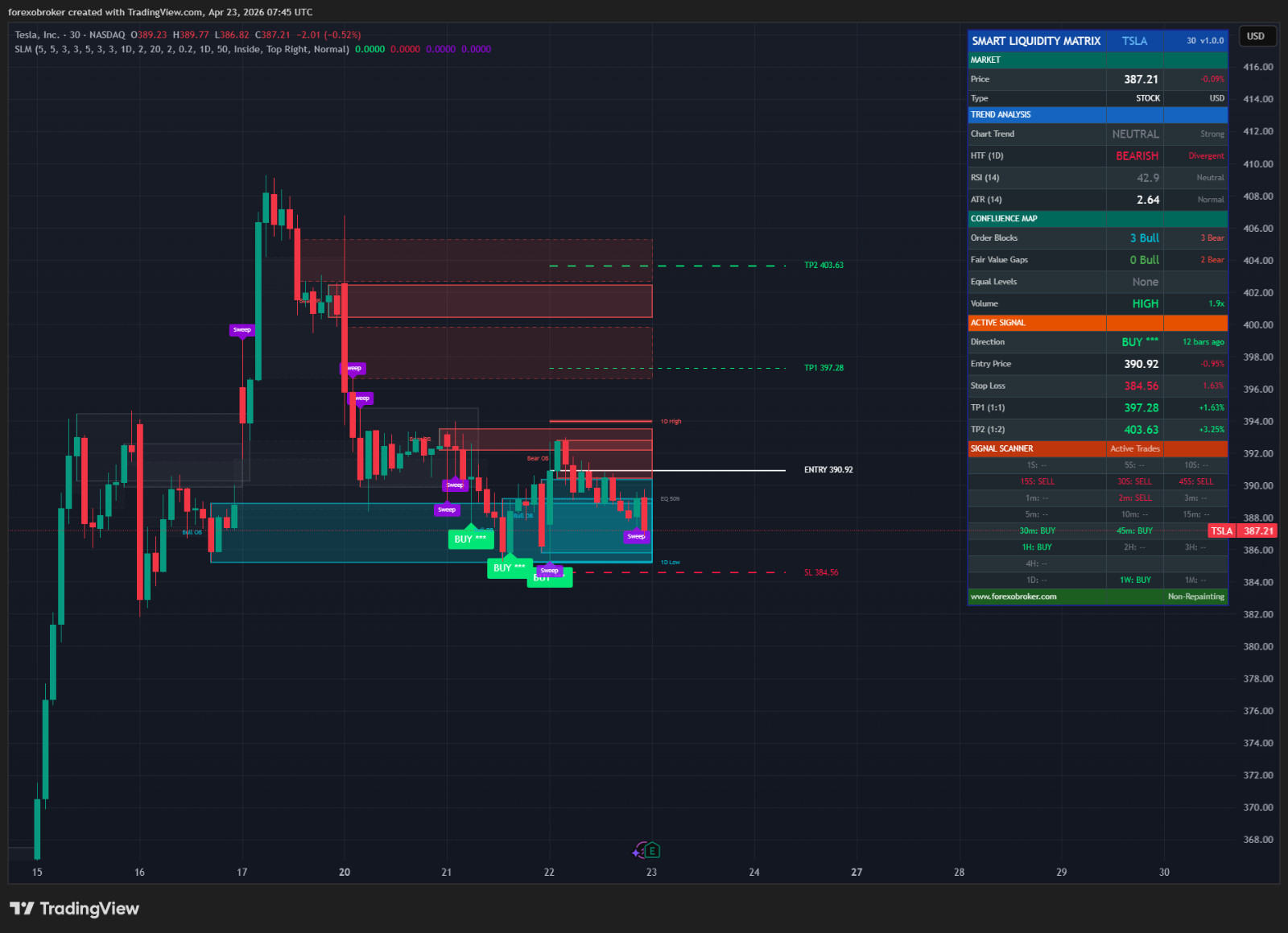Screen dimensions: 1288x933
Task: Select the 'Tesla, Inc. · 30 · NASDAQ' symbol title
Action: (x=70, y=35)
